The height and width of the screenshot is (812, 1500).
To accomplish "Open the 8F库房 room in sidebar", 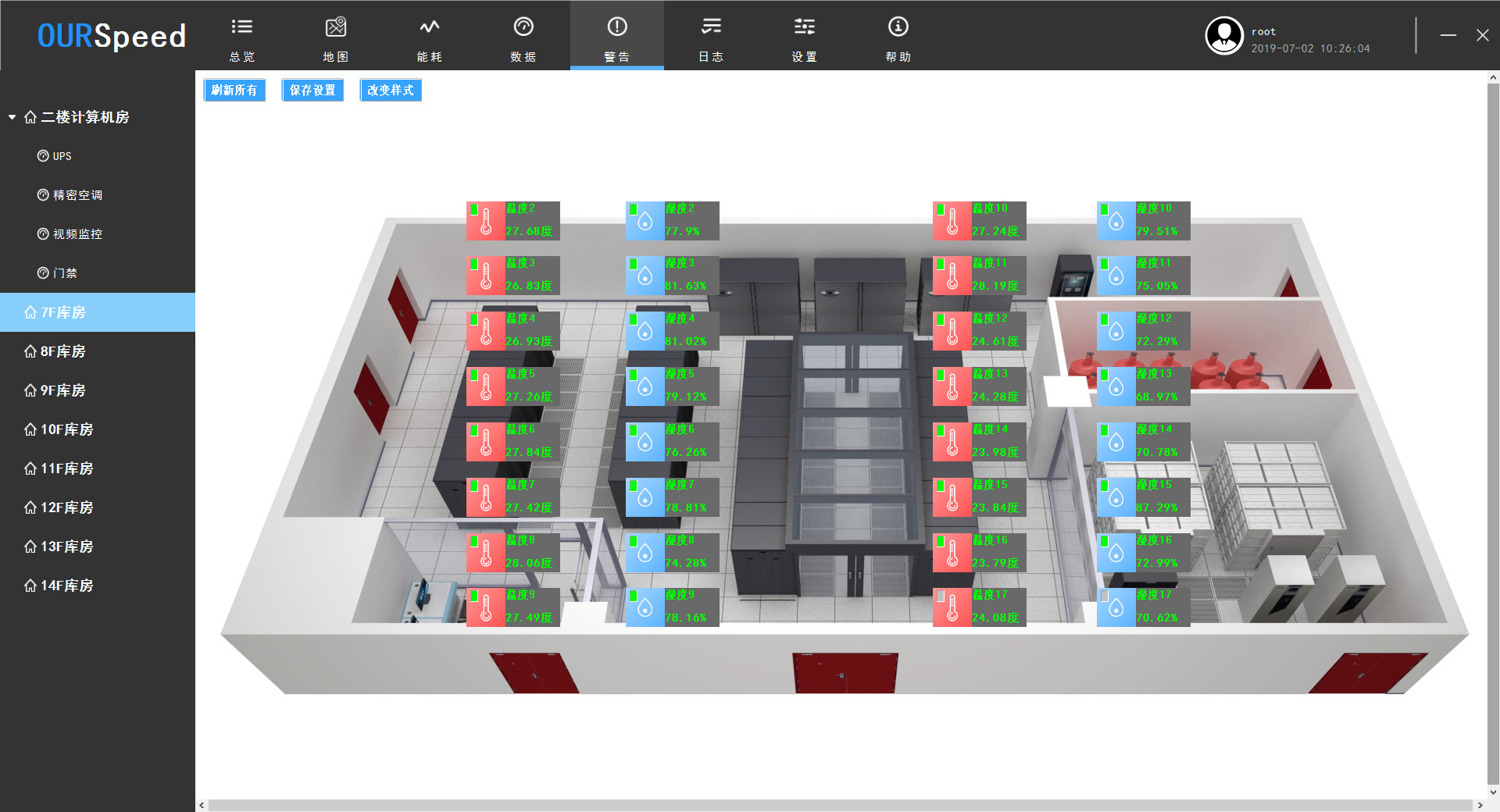I will 62,351.
